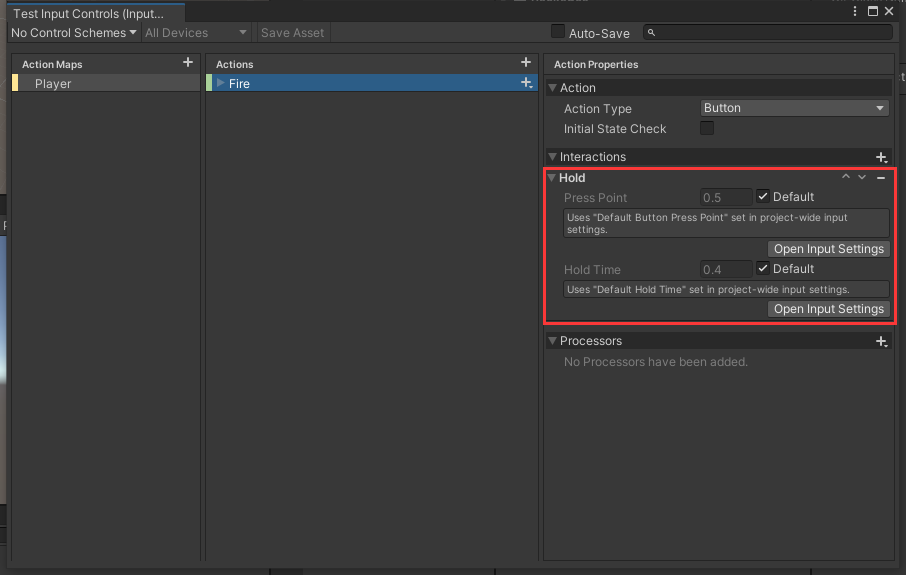This screenshot has height=575, width=906.
Task: Click the Save Asset button
Action: (292, 33)
